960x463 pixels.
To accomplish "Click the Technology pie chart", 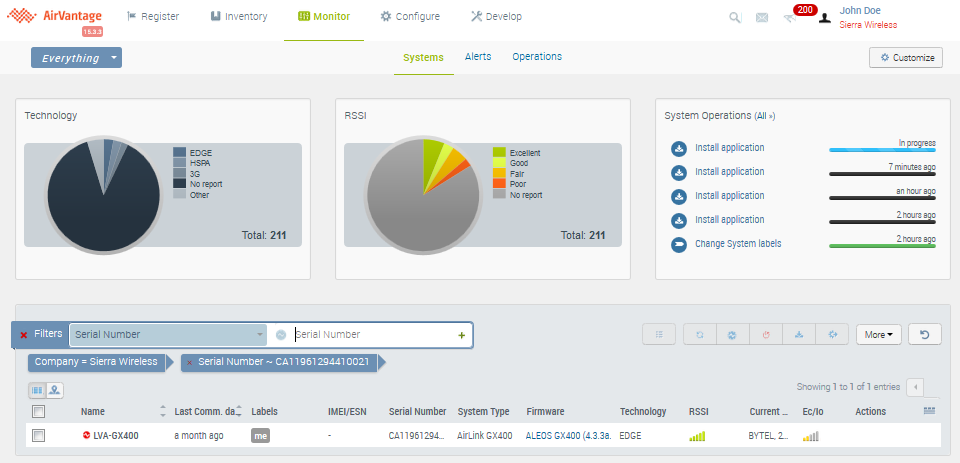I will coord(104,195).
